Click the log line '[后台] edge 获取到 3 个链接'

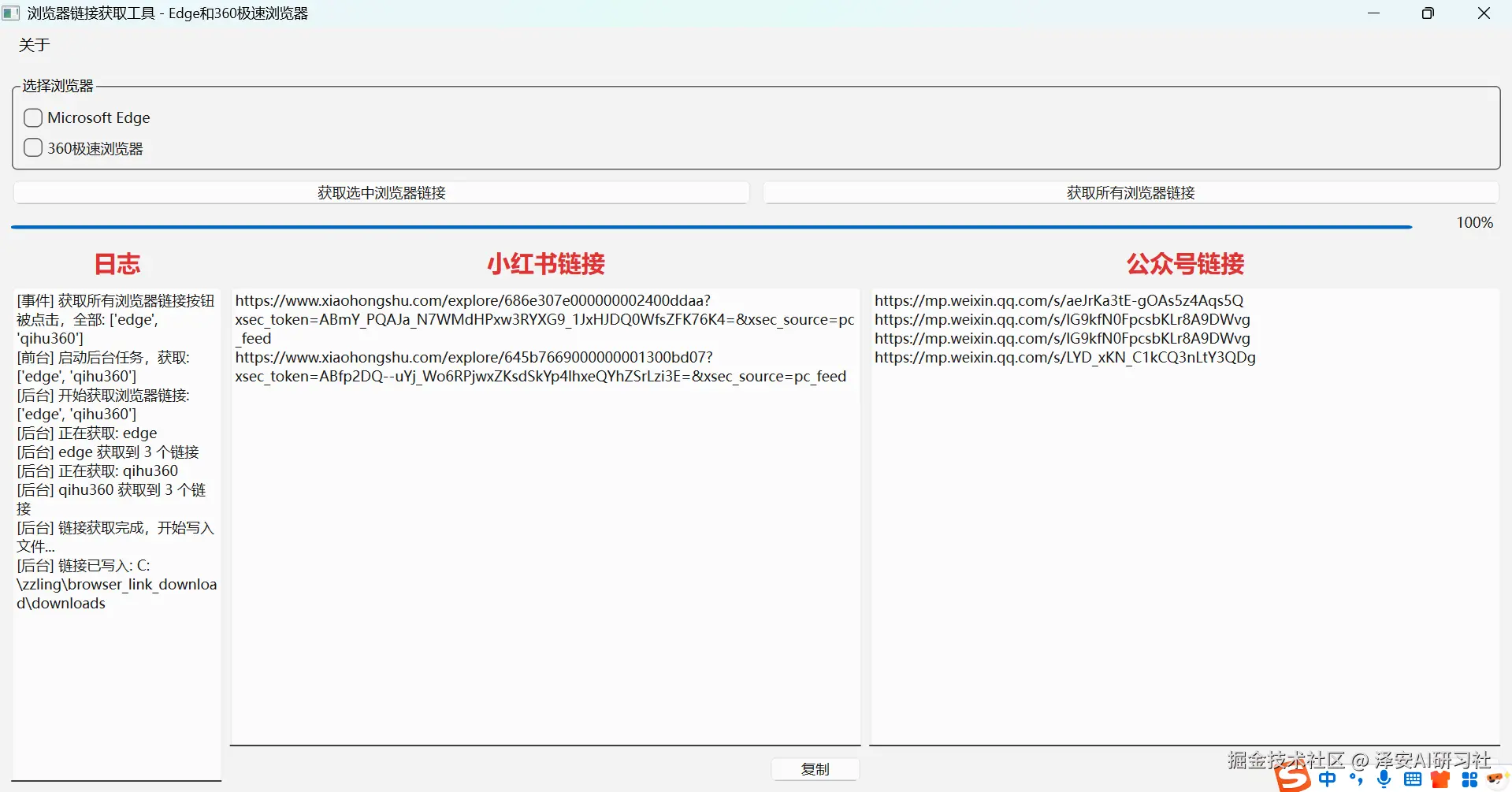(108, 452)
